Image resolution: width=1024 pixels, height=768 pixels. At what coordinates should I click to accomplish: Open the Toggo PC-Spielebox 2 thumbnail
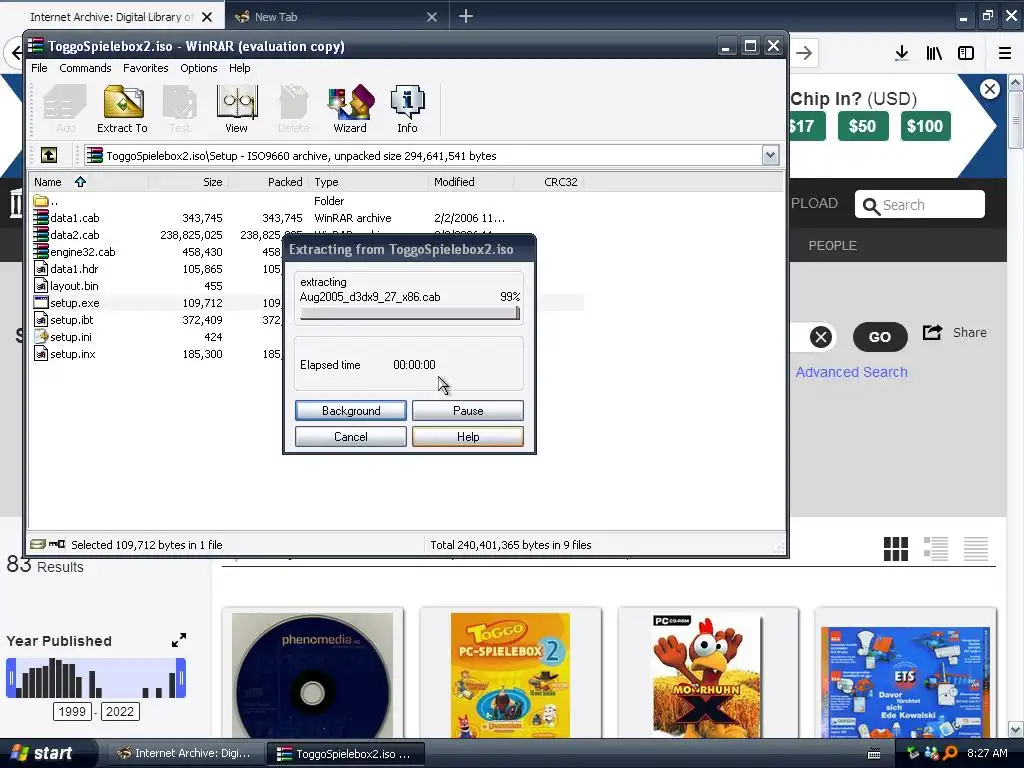510,675
